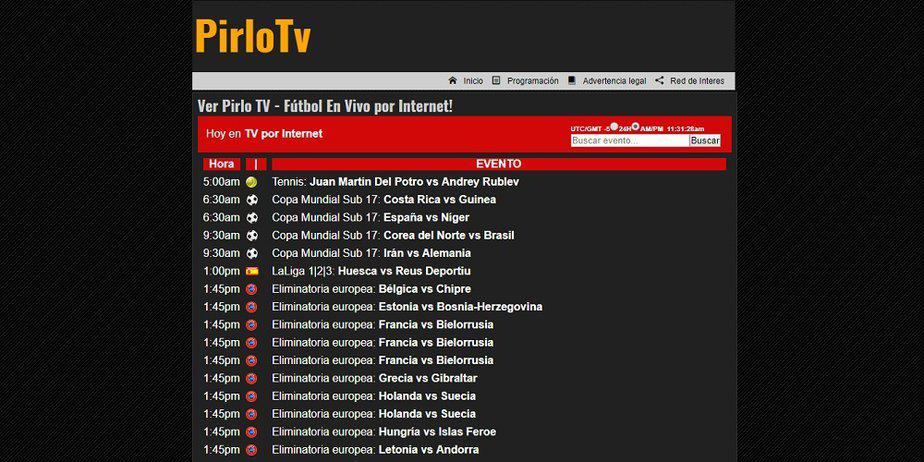This screenshot has width=924, height=462.
Task: Open the Huesca vs Reus Deportiu event
Action: point(371,271)
